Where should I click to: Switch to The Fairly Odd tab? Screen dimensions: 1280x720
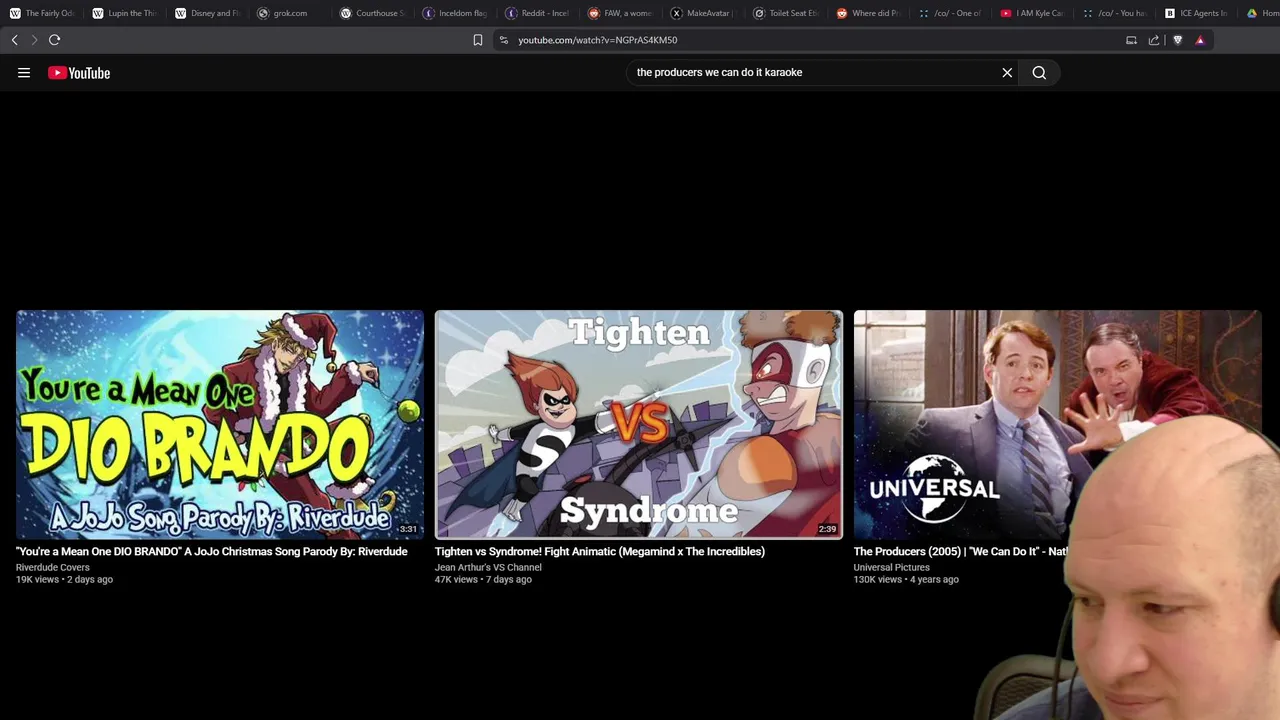pyautogui.click(x=42, y=13)
